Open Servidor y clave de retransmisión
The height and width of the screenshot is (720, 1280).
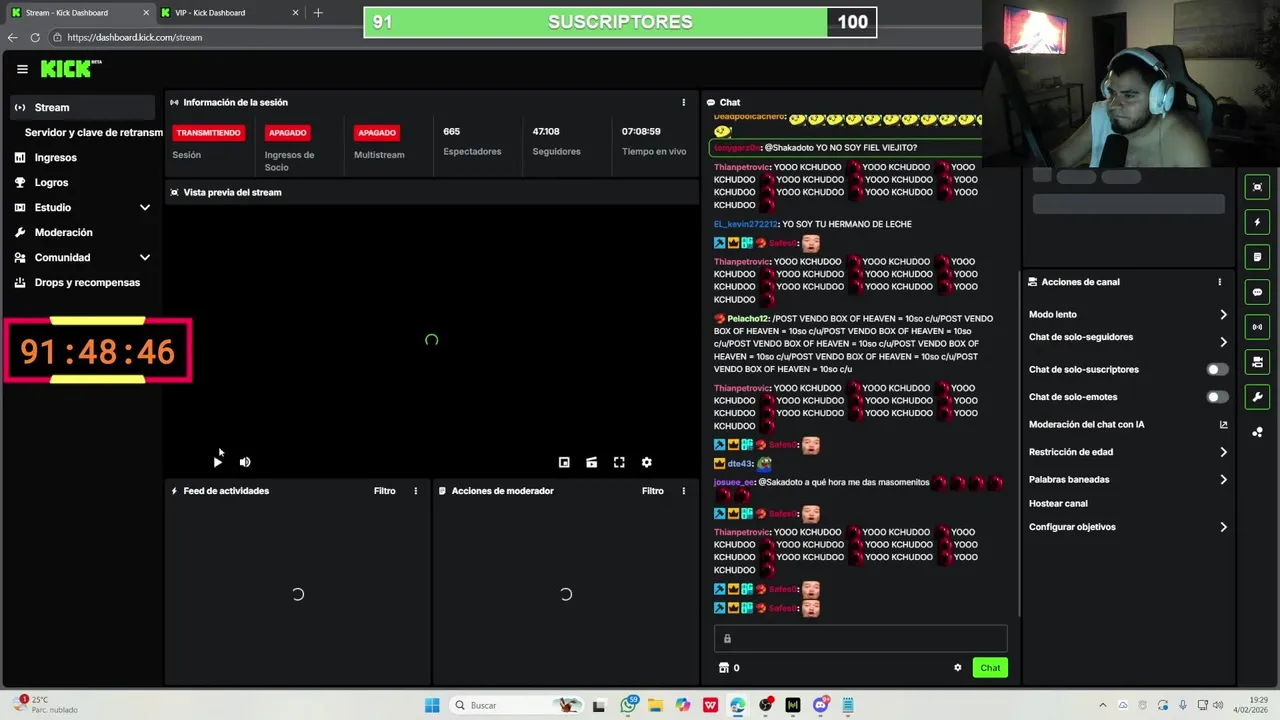coord(93,132)
